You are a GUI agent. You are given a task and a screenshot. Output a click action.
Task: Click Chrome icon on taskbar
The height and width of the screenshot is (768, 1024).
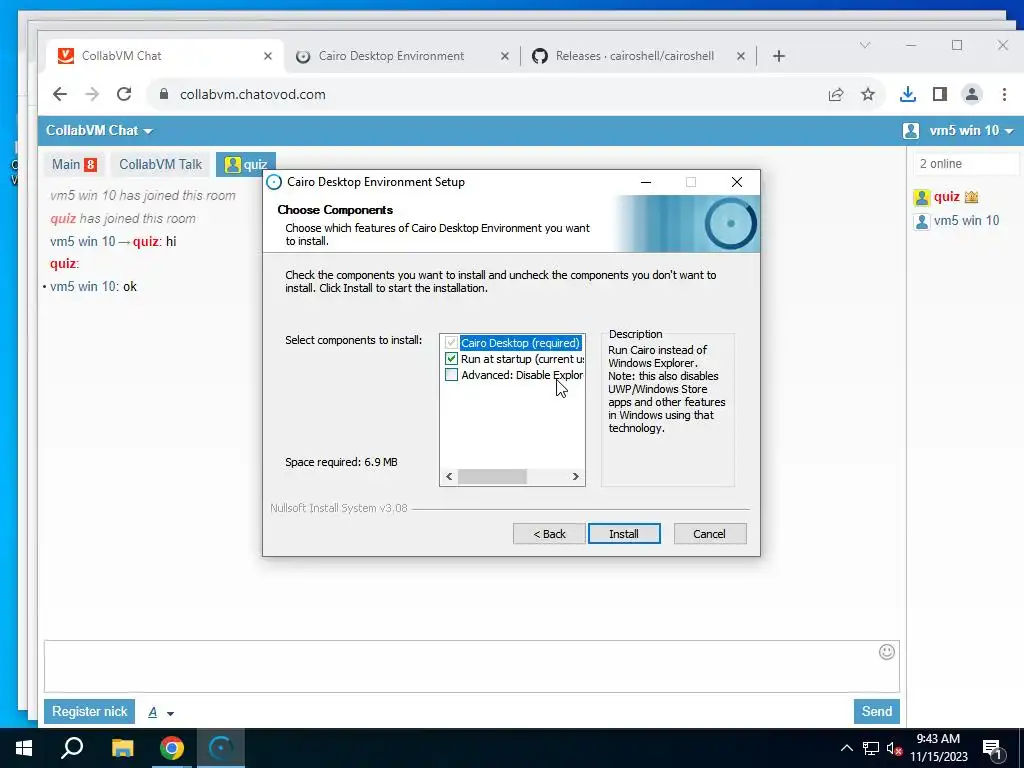click(172, 748)
